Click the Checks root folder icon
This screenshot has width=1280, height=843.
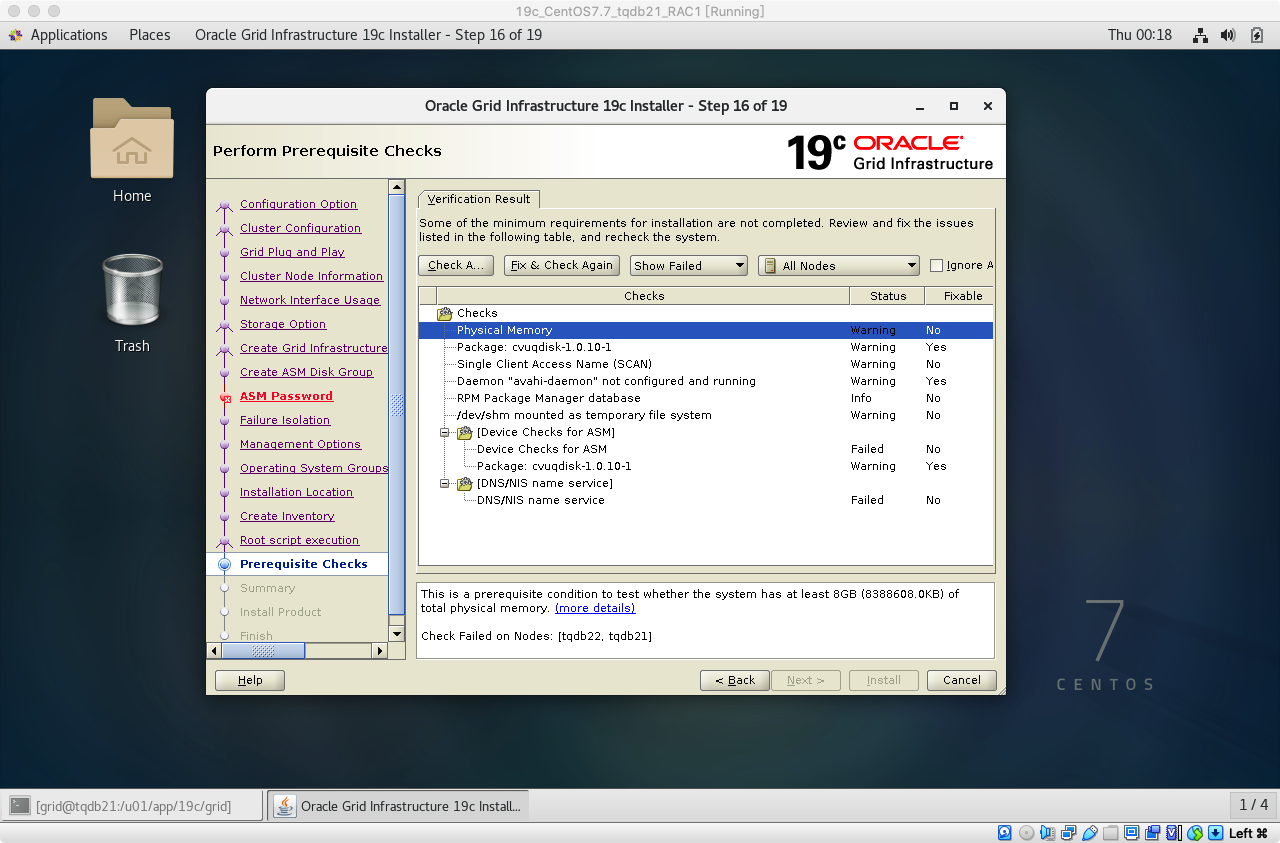pyautogui.click(x=445, y=313)
